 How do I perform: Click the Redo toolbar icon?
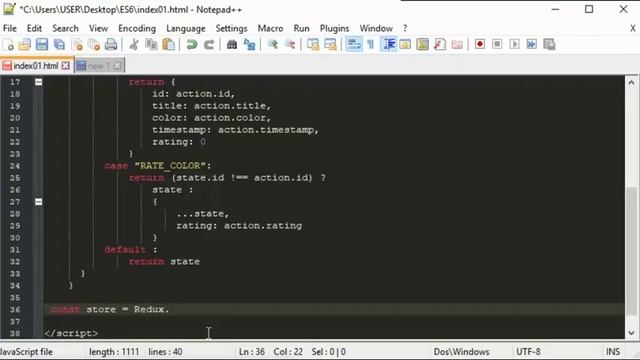click(209, 44)
